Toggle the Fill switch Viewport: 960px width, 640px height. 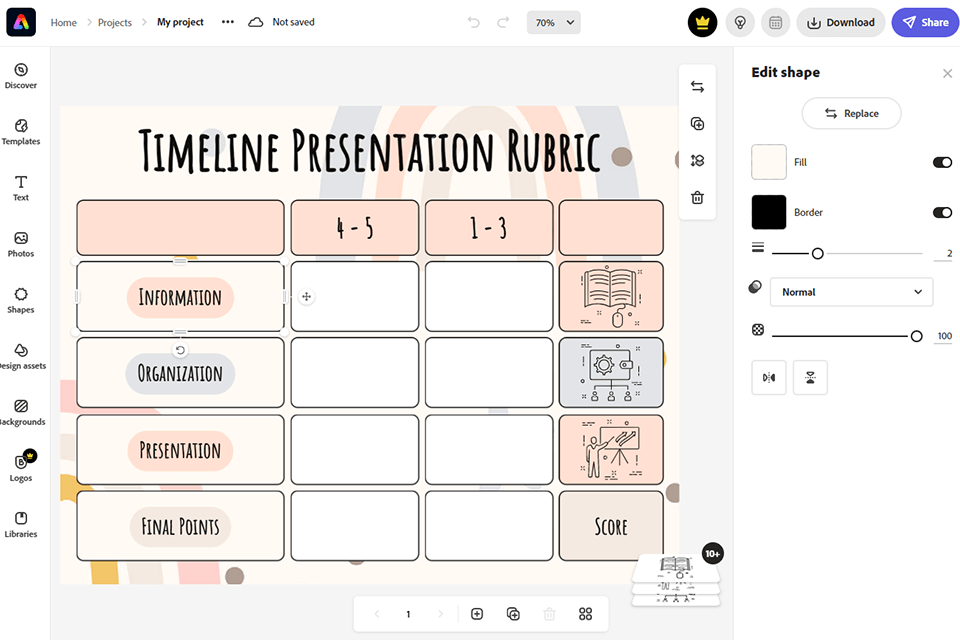[942, 162]
